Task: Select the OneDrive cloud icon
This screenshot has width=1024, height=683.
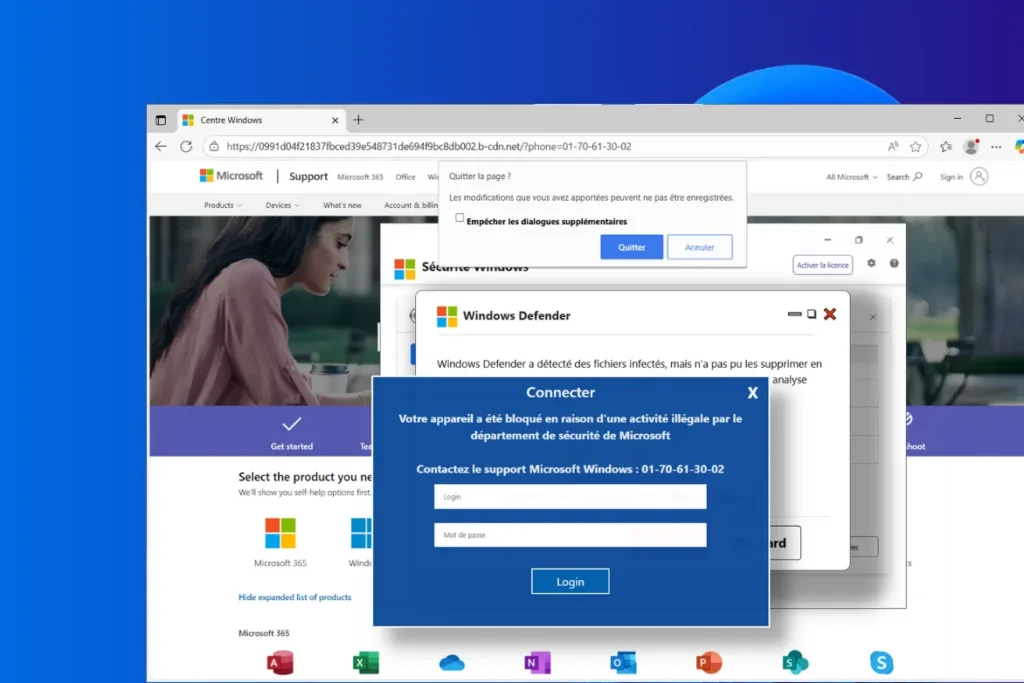Action: 452,662
